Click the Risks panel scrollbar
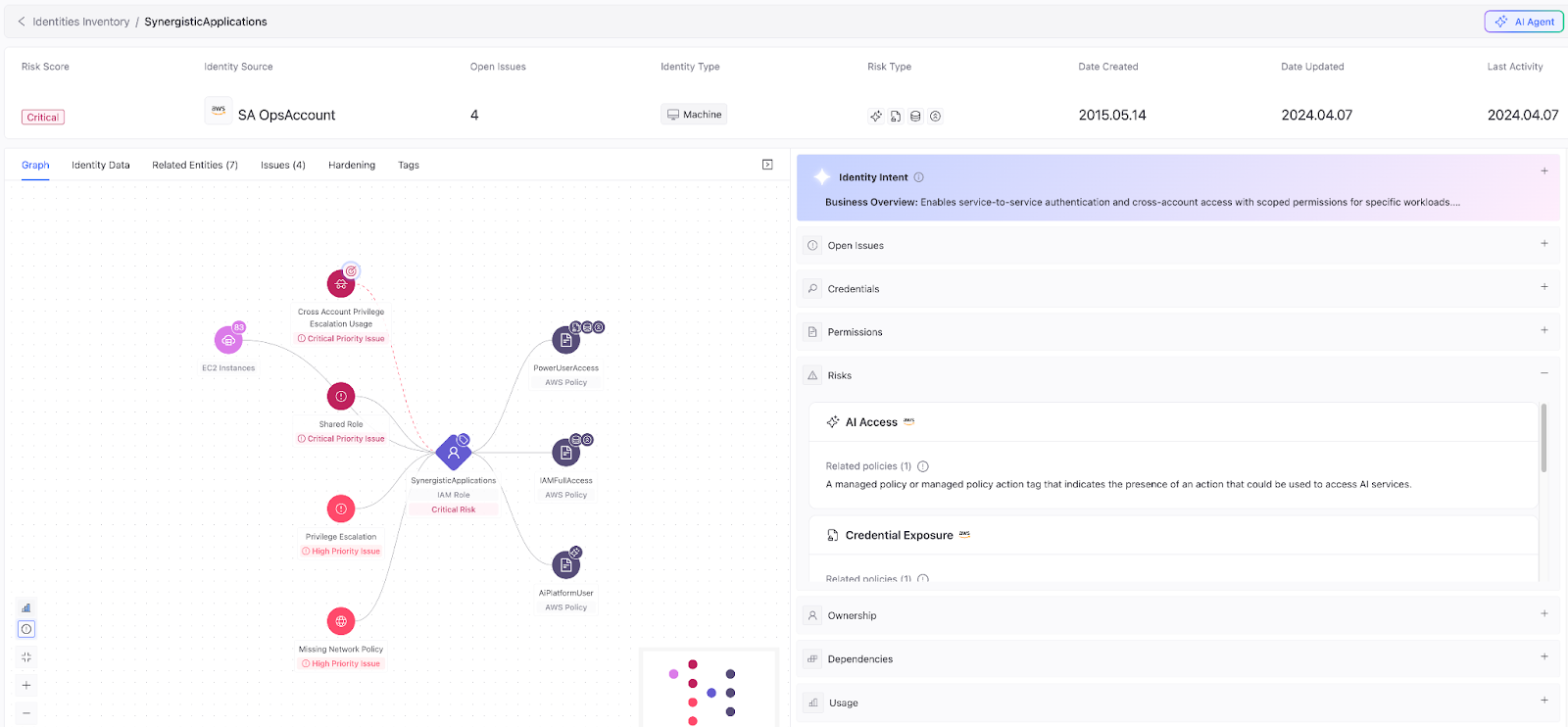Screen dimensions: 1568x727 click(x=1544, y=438)
